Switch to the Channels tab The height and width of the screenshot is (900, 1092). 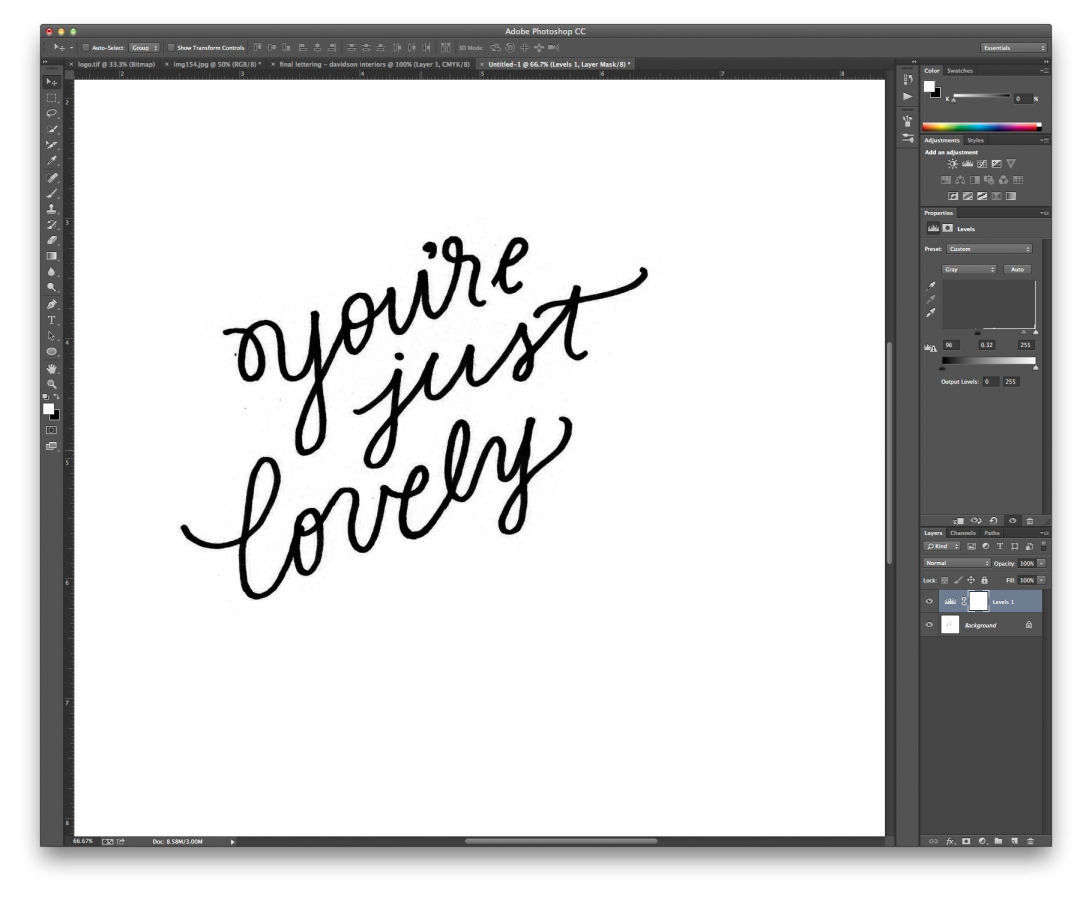coord(962,533)
